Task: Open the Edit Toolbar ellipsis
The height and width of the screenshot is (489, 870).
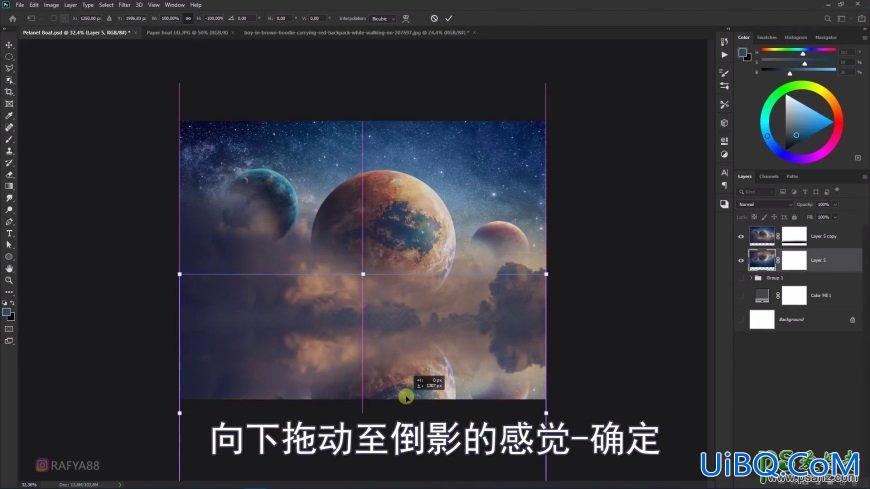Action: [x=9, y=292]
